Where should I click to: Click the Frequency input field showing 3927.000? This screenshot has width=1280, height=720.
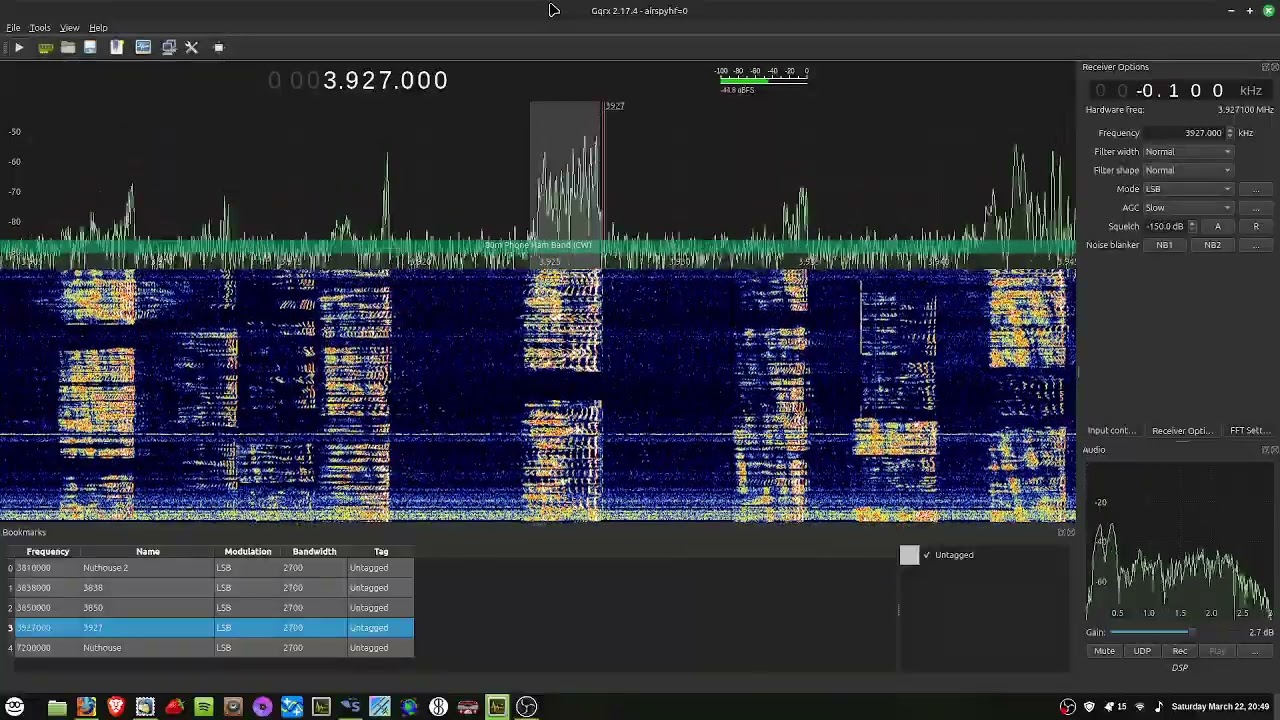[1185, 133]
